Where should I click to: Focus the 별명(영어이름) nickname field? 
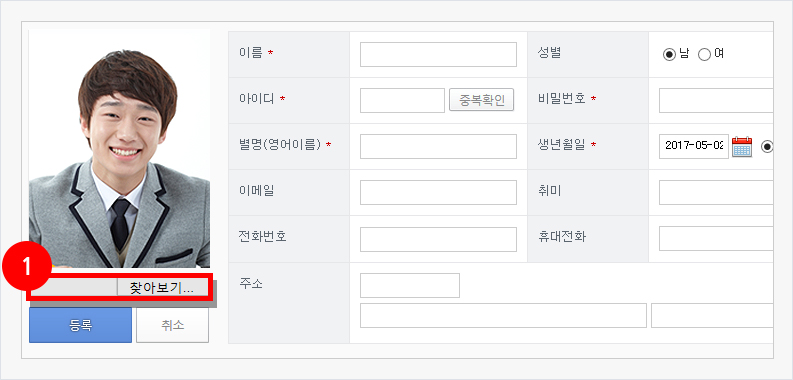pos(438,146)
